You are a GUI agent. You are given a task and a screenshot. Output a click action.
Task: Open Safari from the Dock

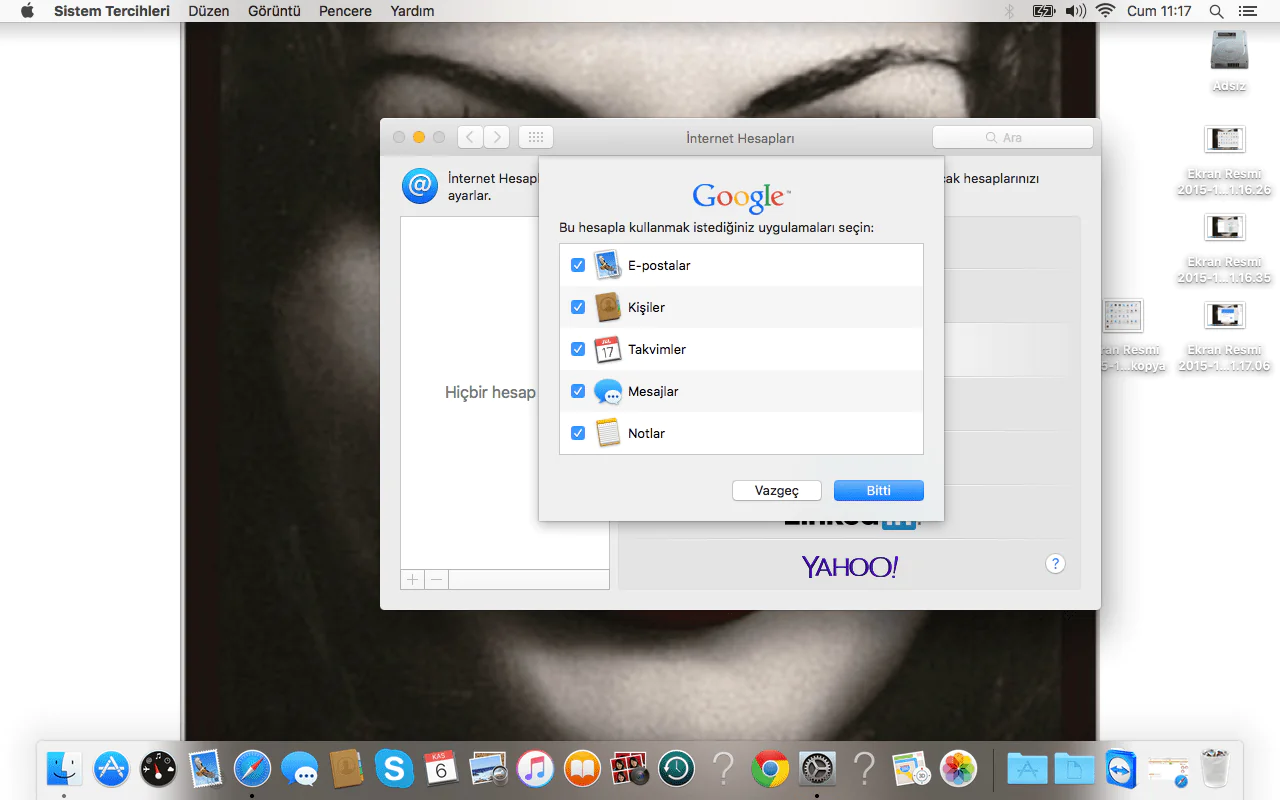tap(252, 769)
